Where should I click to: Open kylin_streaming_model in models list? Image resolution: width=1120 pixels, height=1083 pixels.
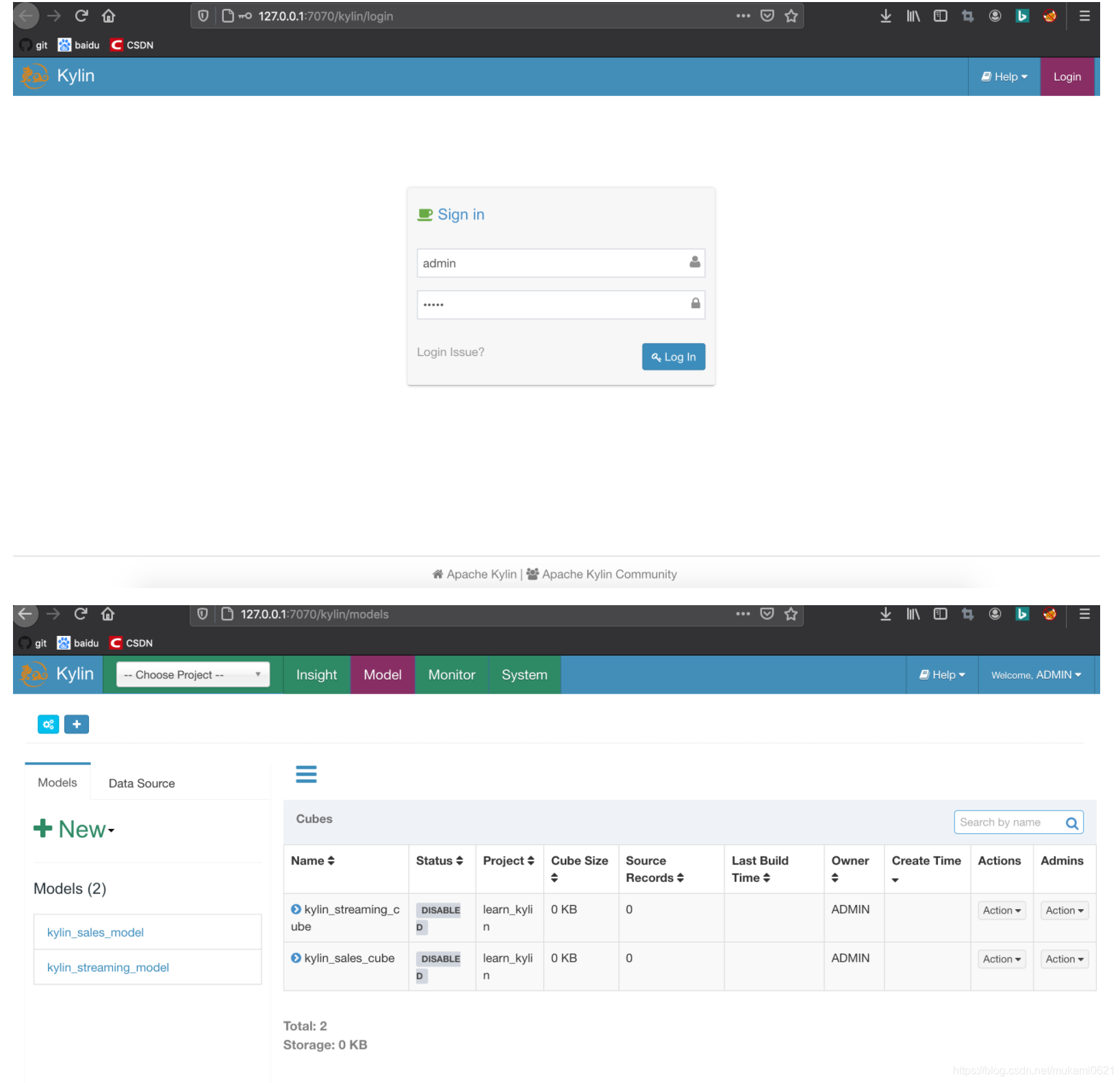point(108,967)
